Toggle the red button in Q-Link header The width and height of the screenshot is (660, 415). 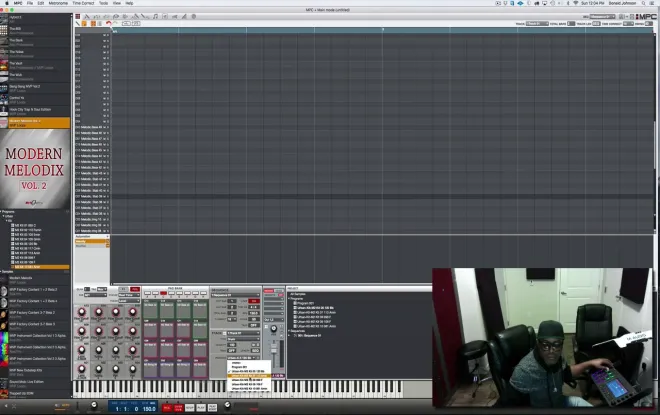click(x=135, y=290)
